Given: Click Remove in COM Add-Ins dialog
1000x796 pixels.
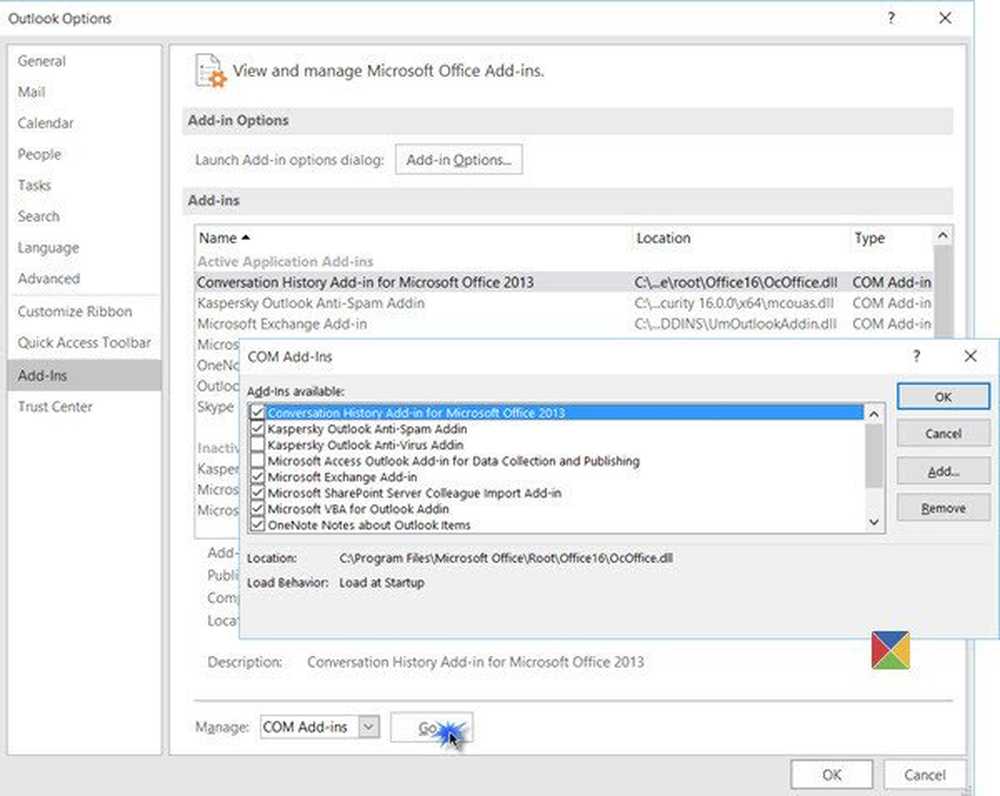Looking at the screenshot, I should click(x=943, y=508).
